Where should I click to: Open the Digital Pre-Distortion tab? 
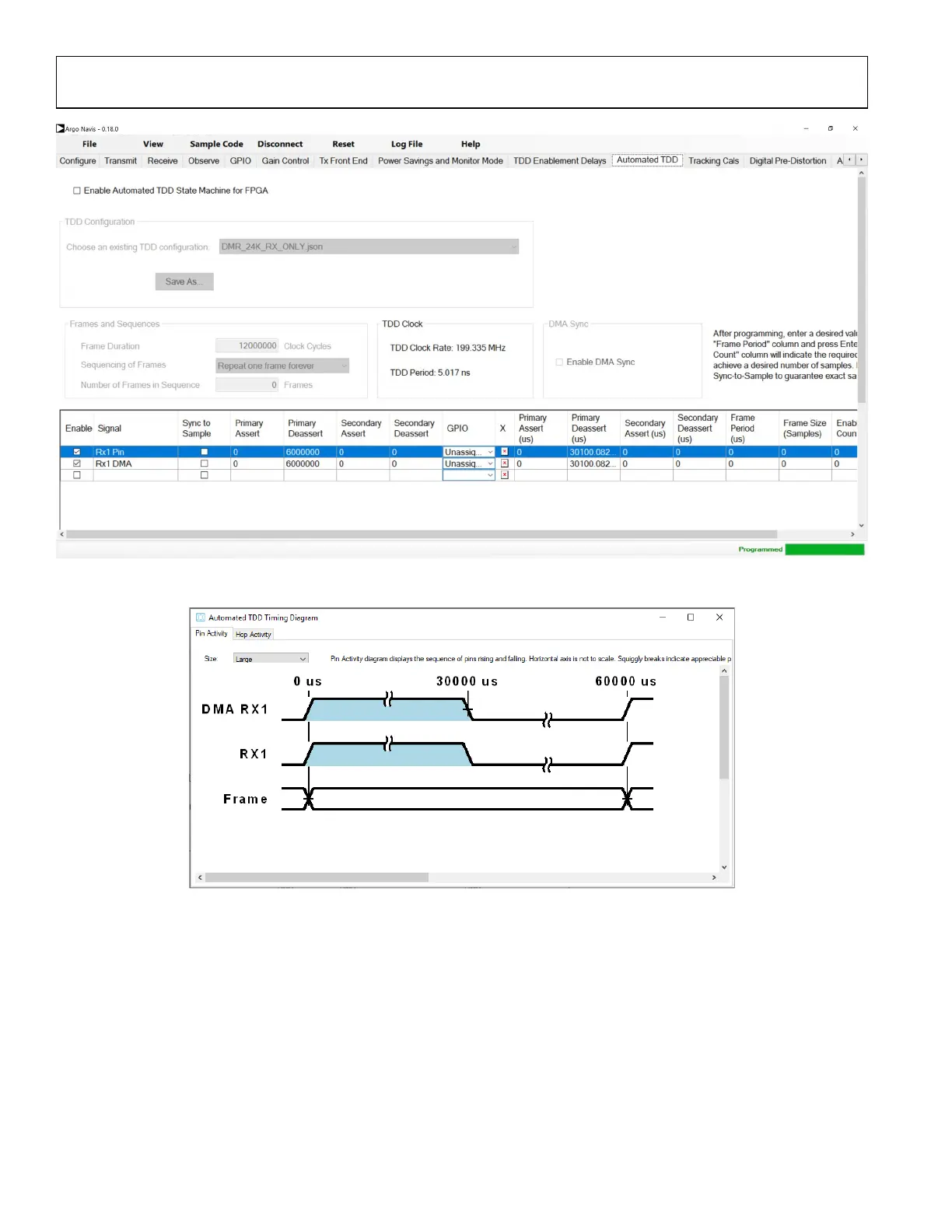pyautogui.click(x=788, y=161)
